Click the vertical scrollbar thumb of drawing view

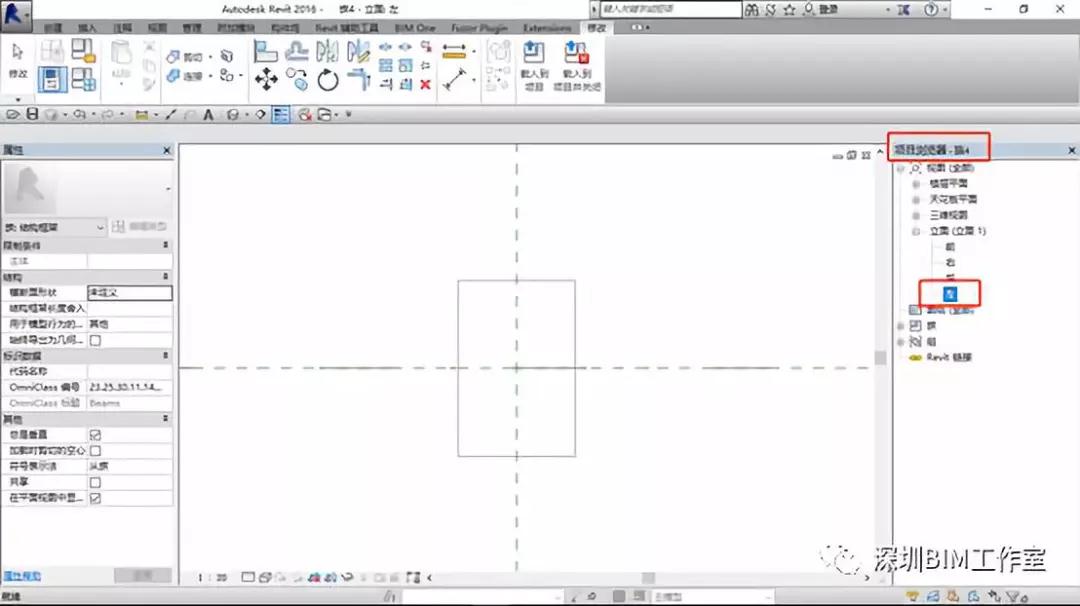click(x=880, y=357)
